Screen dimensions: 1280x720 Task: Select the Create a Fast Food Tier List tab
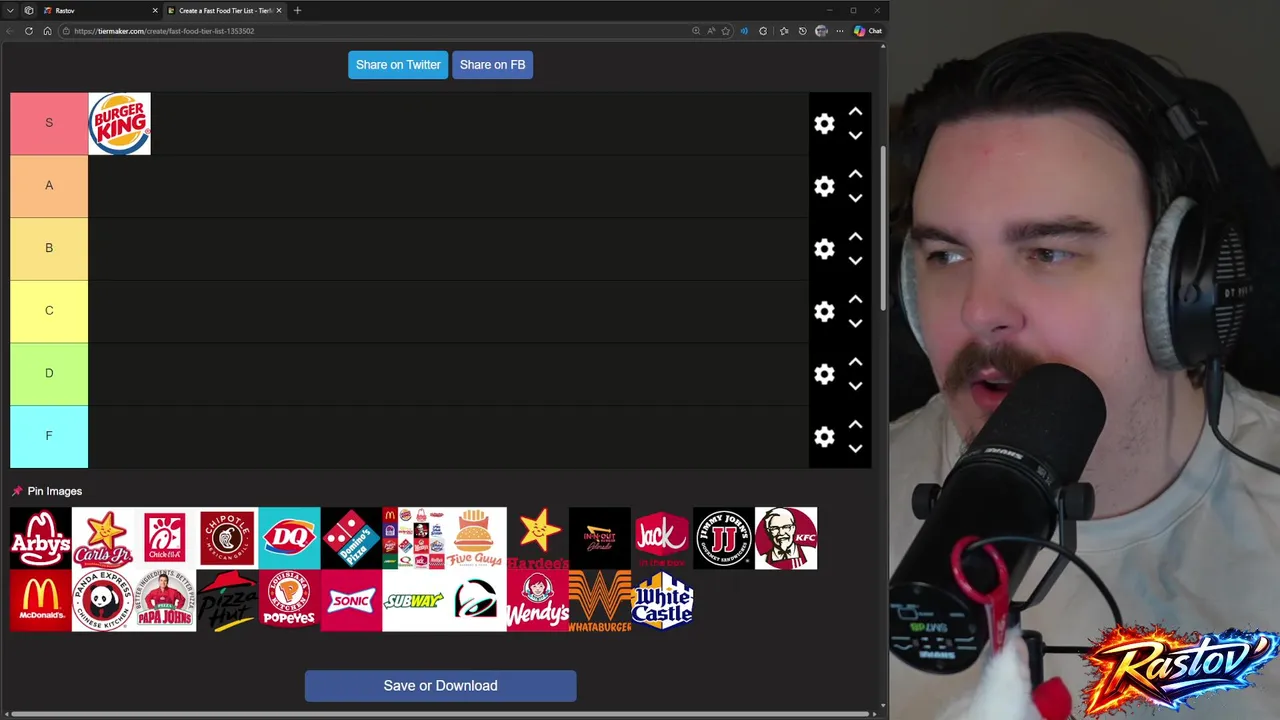pos(225,10)
